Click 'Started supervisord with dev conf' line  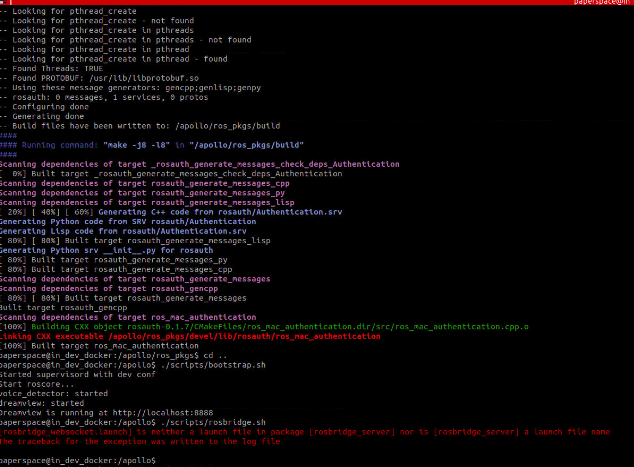78,375
